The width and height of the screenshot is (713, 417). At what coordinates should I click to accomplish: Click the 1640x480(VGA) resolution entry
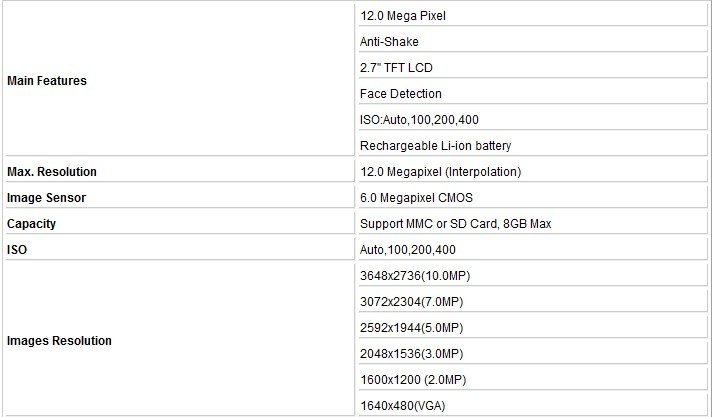coord(403,405)
